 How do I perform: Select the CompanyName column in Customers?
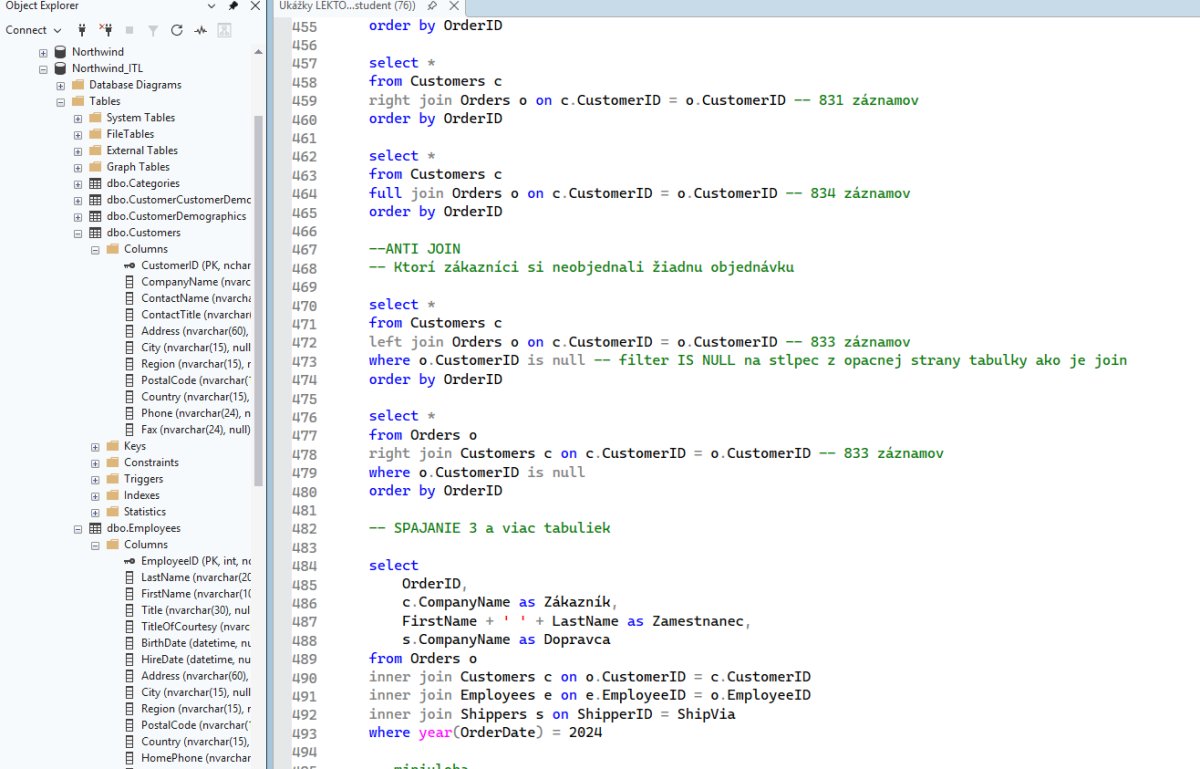[195, 282]
